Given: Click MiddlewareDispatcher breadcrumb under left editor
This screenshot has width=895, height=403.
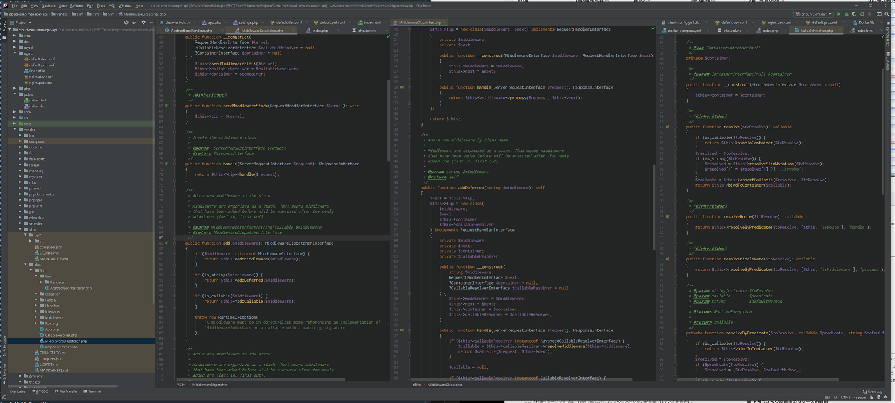Looking at the screenshot, I should 209,385.
